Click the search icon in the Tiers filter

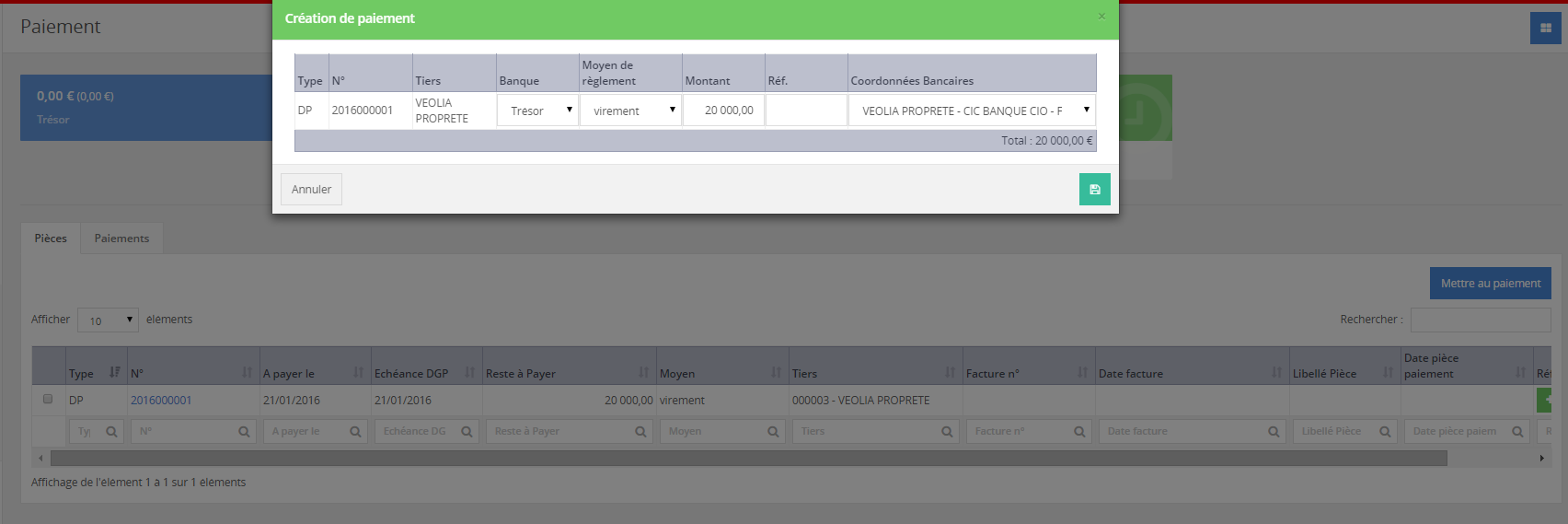tap(947, 432)
